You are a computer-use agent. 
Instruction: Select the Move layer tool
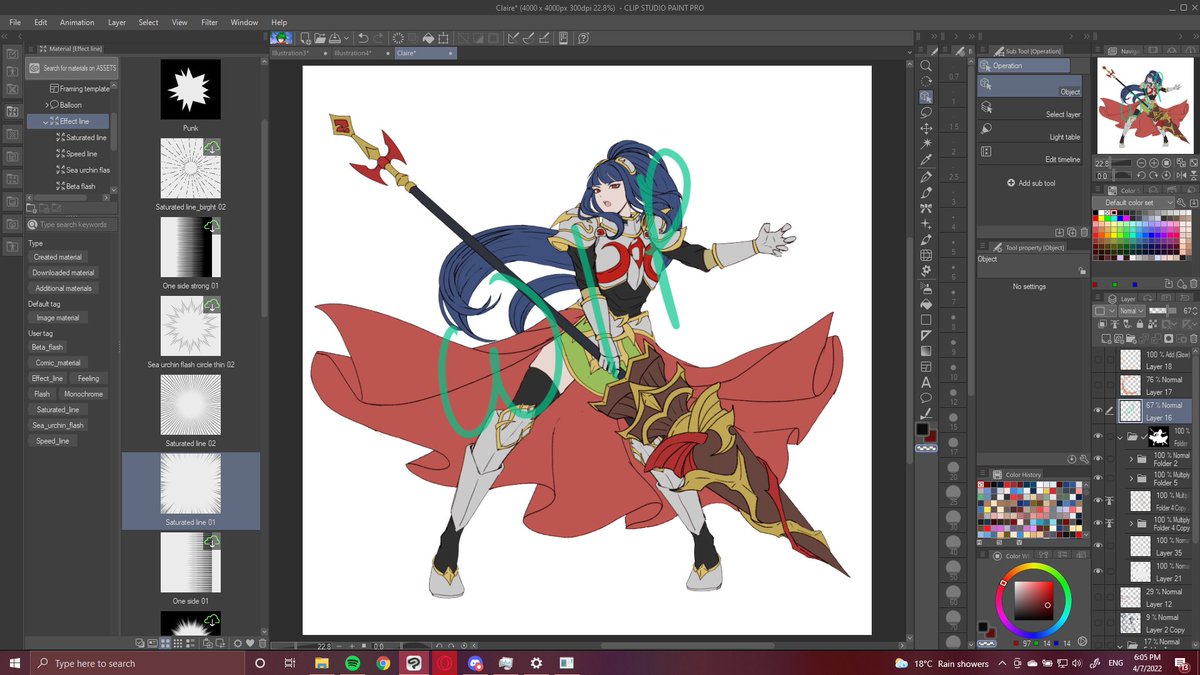point(927,128)
